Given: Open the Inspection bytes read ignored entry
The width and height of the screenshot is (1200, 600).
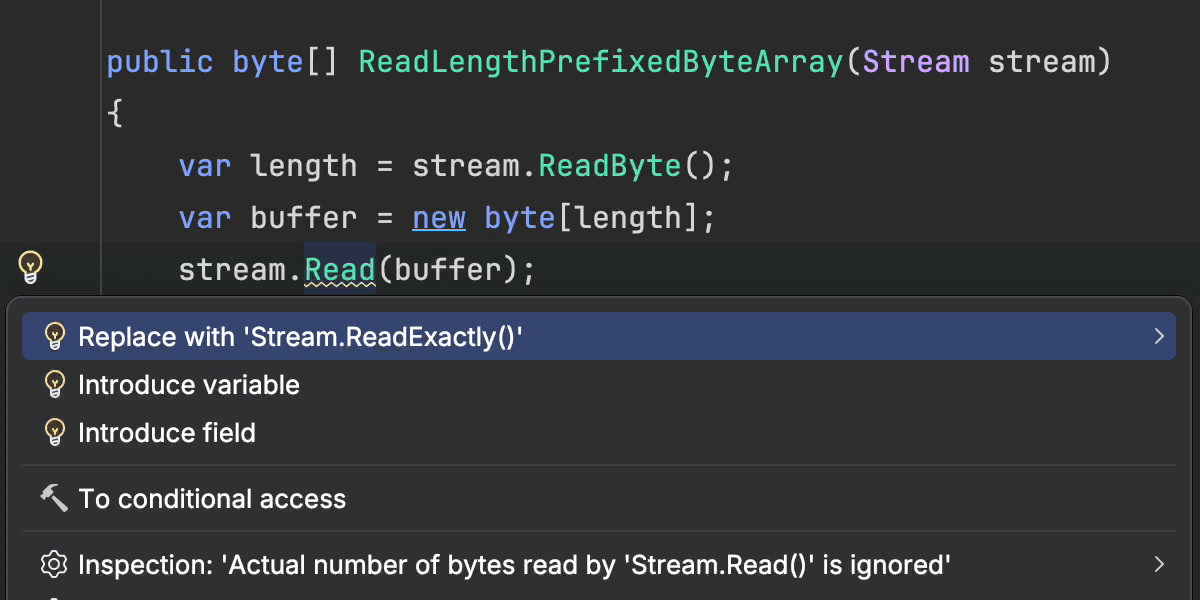Looking at the screenshot, I should (598, 565).
